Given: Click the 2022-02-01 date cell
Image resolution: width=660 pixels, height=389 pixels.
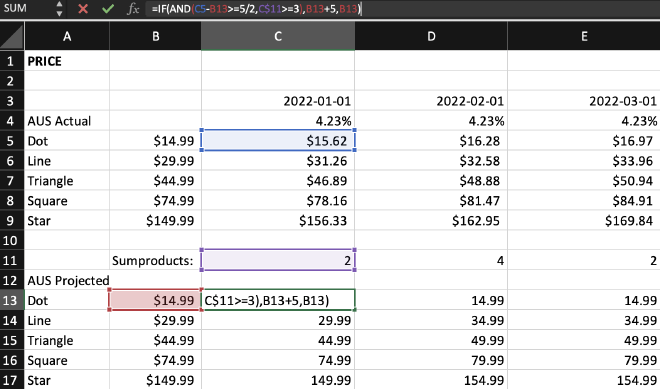Looking at the screenshot, I should point(431,101).
